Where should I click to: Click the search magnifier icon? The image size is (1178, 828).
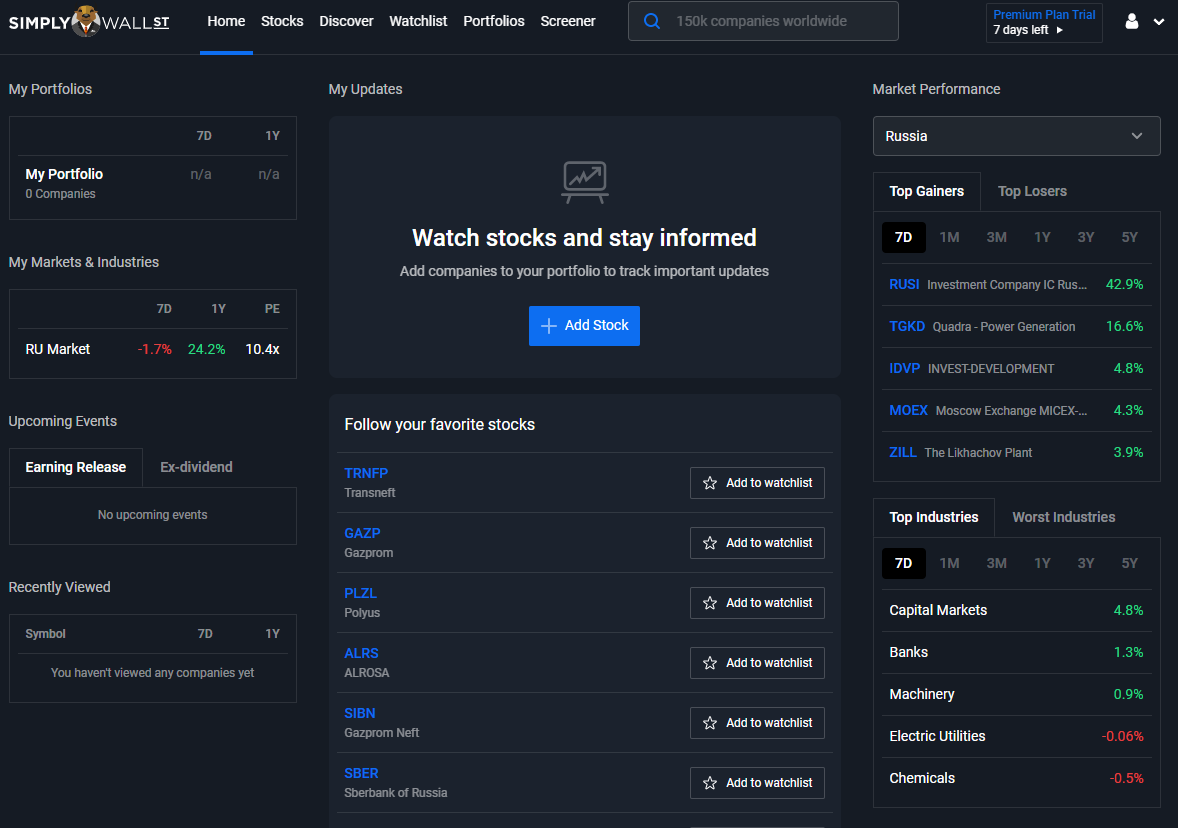pyautogui.click(x=652, y=21)
